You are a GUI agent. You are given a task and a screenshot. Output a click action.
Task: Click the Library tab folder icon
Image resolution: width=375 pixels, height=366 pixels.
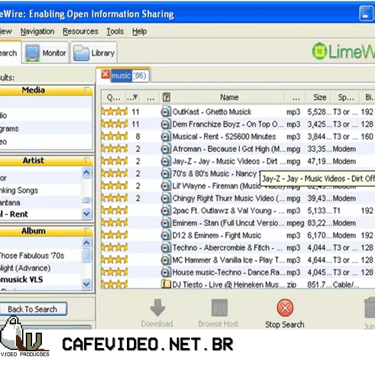pyautogui.click(x=81, y=53)
